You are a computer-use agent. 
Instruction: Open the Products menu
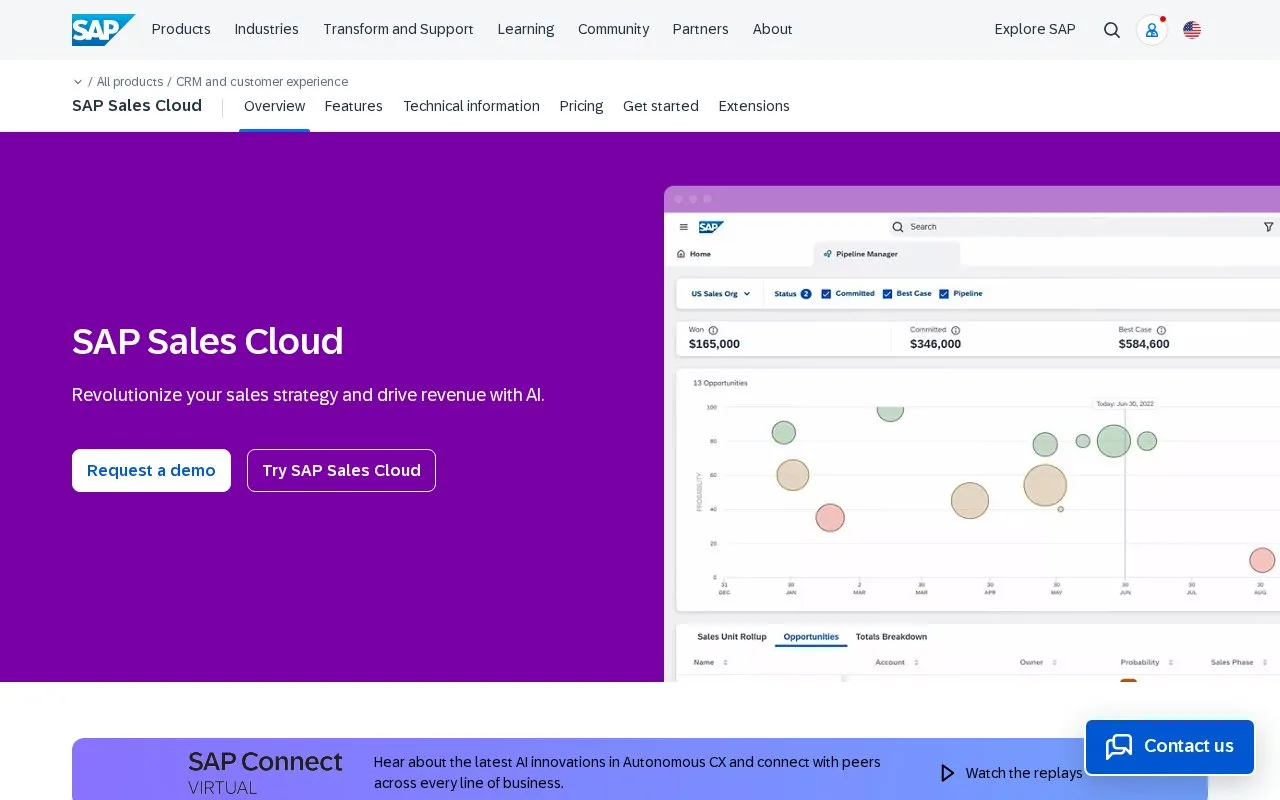(x=181, y=29)
